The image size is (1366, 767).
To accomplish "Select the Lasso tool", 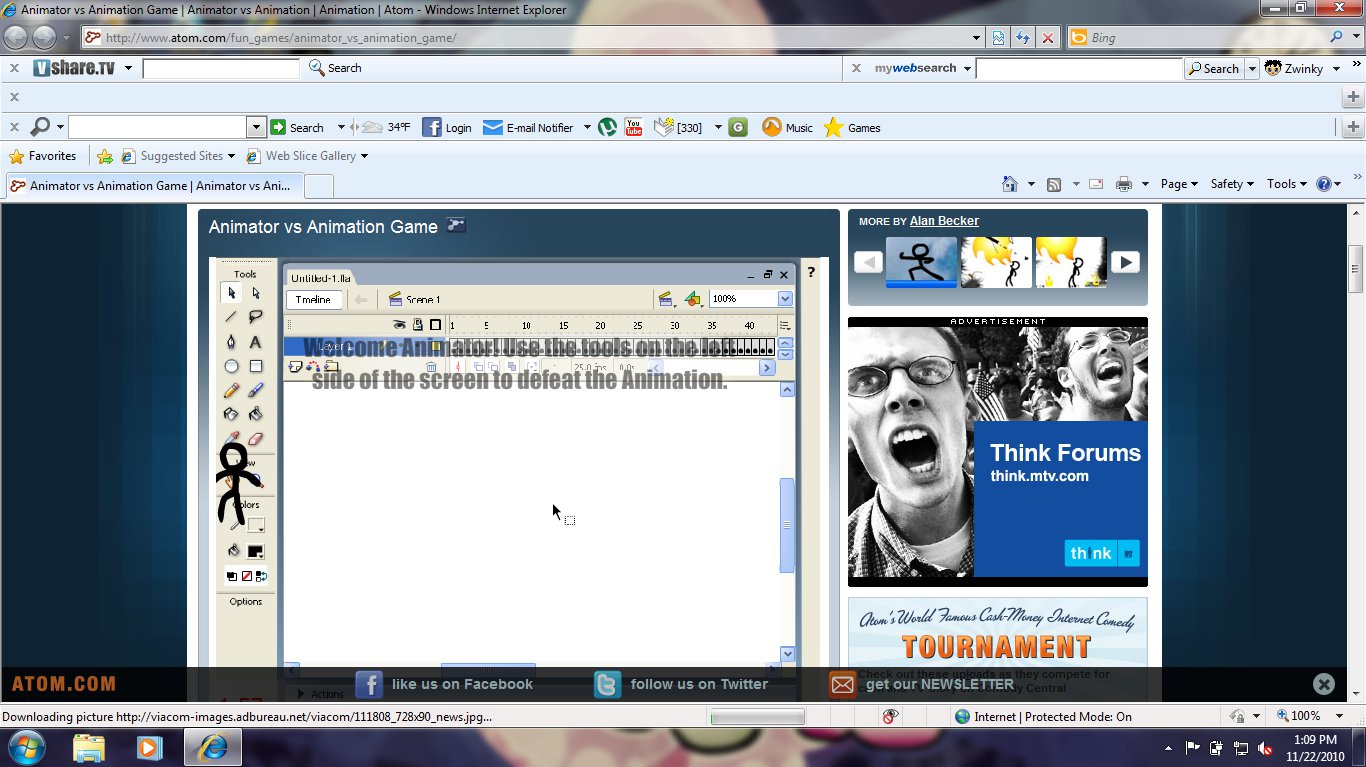I will [256, 317].
